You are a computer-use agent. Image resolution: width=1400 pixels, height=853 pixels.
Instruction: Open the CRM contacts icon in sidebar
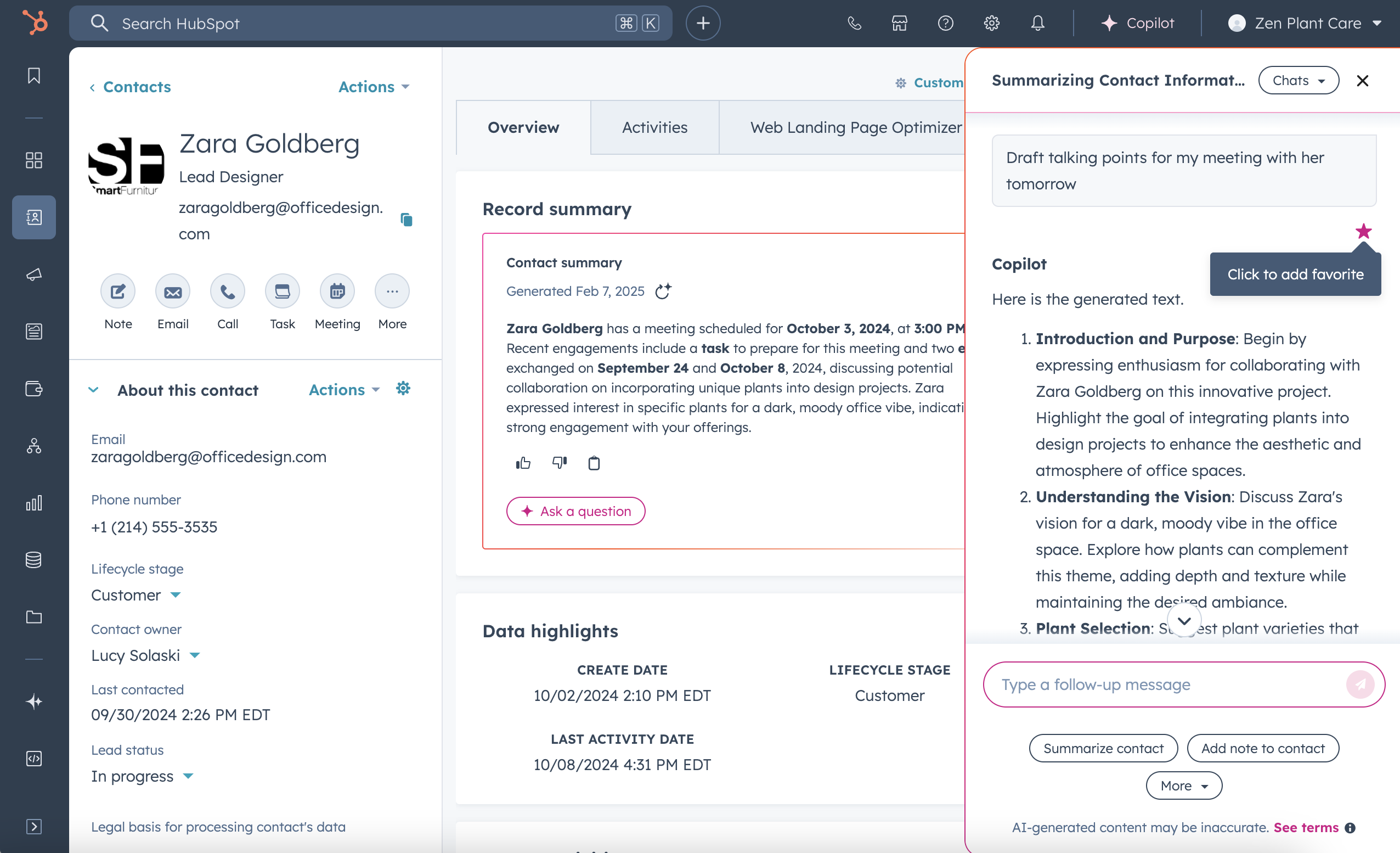tap(34, 217)
